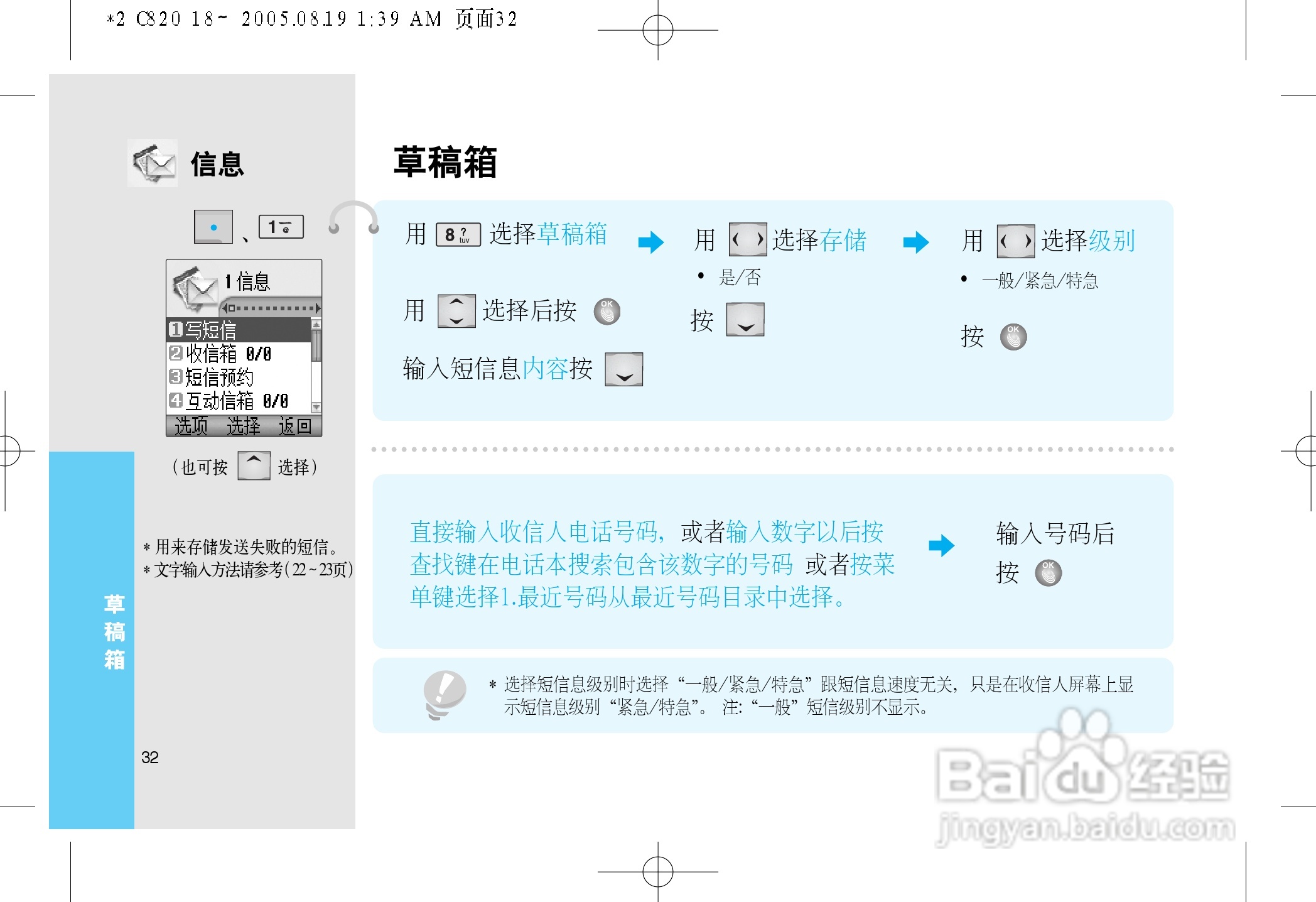Click left-right key beside 选择级别
This screenshot has height=902, width=1316.
1015,241
